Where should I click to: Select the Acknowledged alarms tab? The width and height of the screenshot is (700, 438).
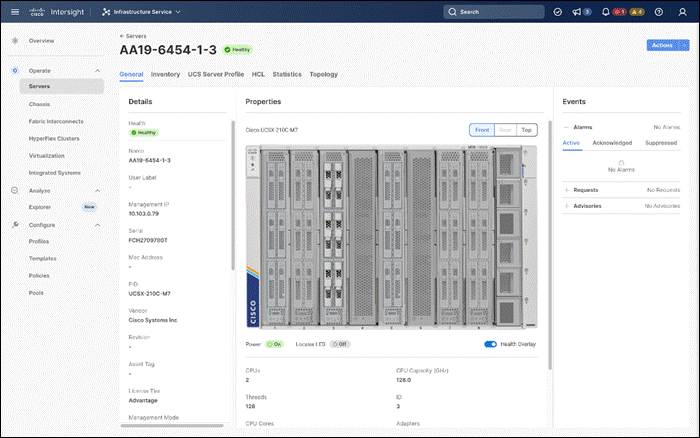click(612, 143)
